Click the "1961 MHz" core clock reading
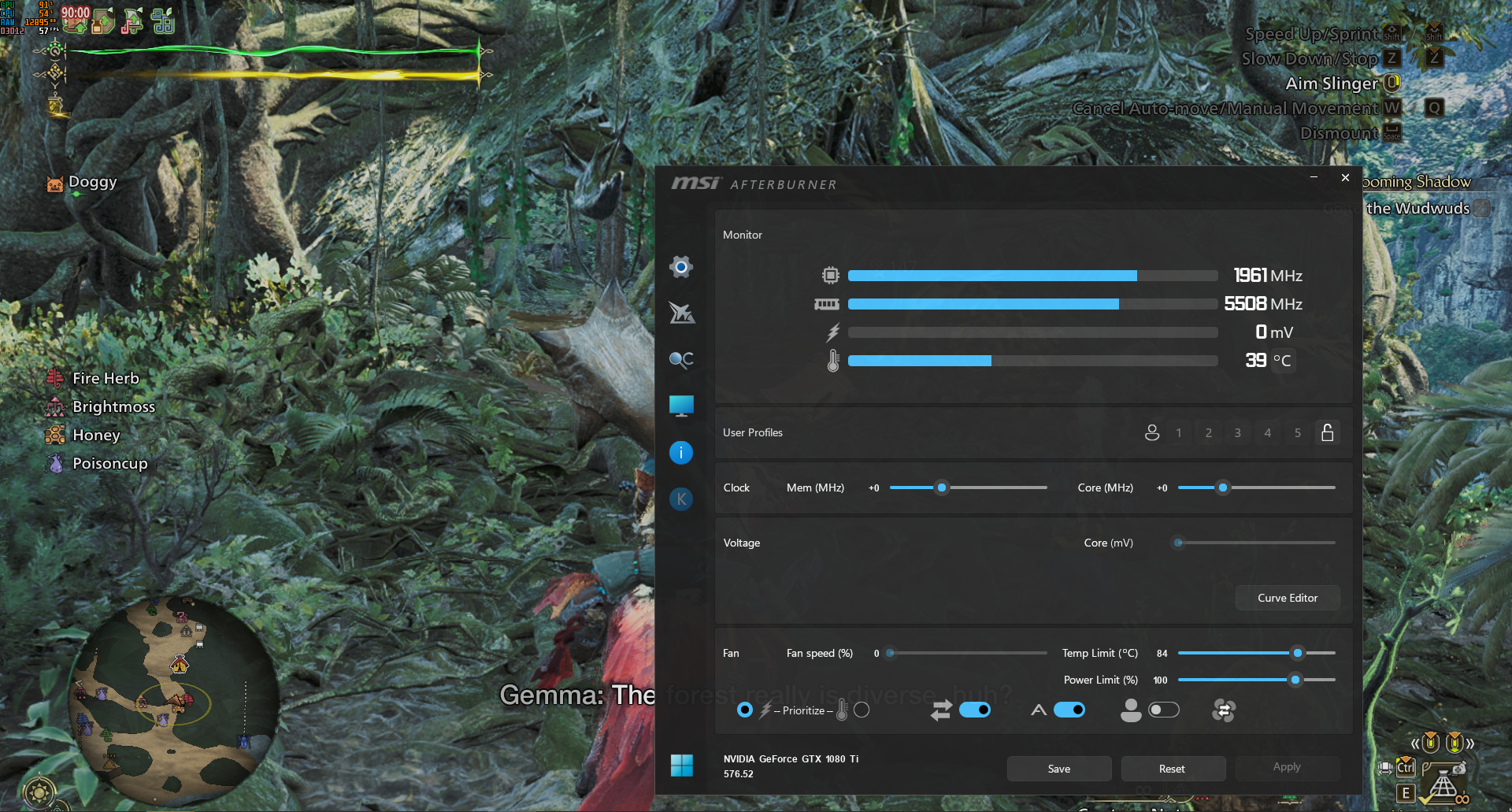The height and width of the screenshot is (812, 1512). coord(1268,275)
